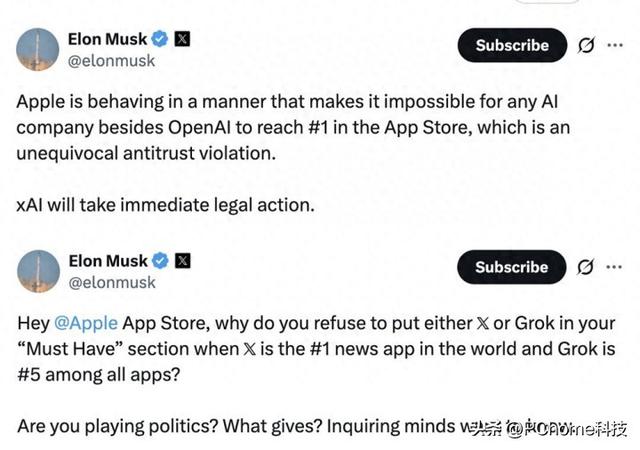Click the Subscribe button on the second tweet
640x450 pixels.
[511, 267]
